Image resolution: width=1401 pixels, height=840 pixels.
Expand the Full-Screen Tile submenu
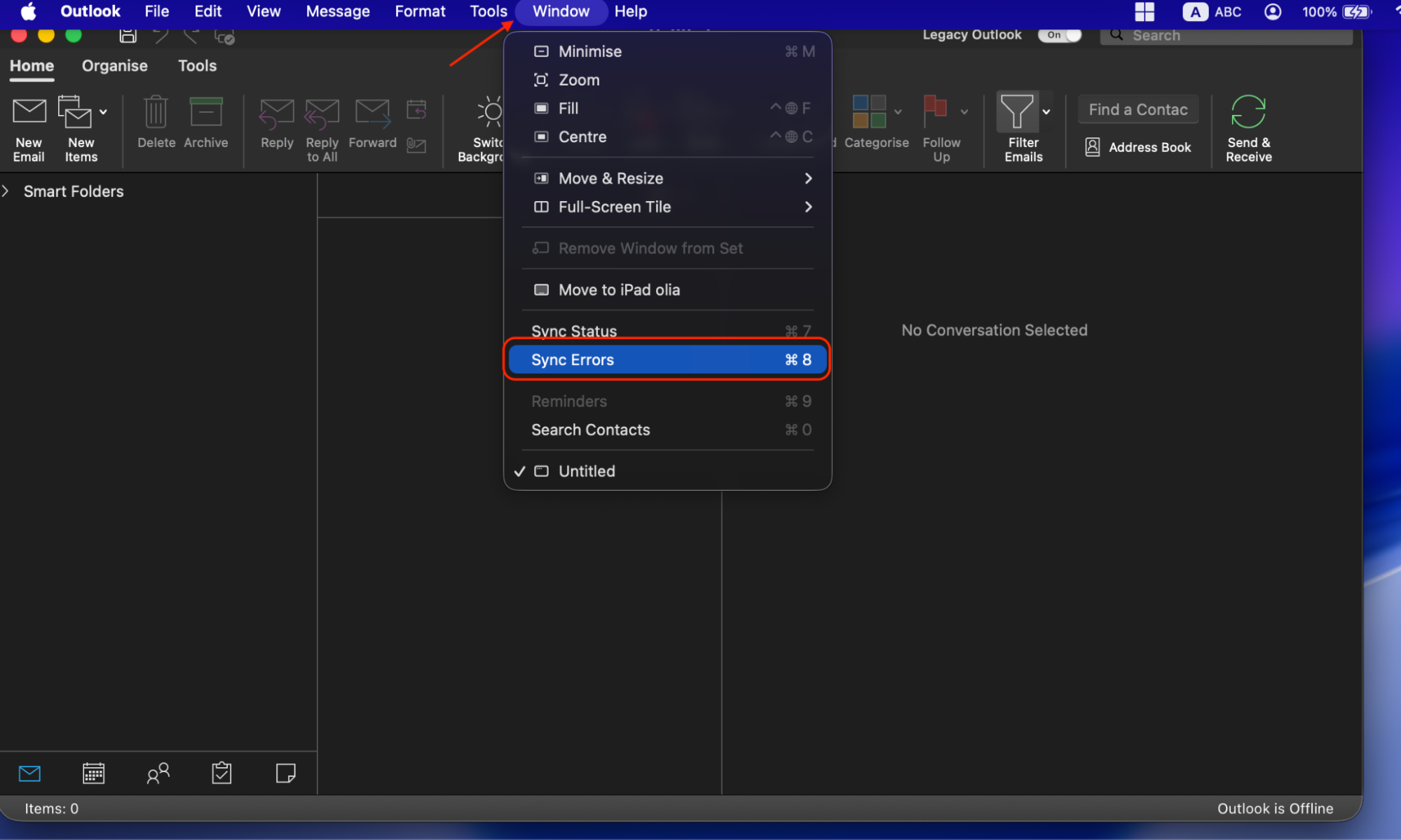[x=667, y=207]
